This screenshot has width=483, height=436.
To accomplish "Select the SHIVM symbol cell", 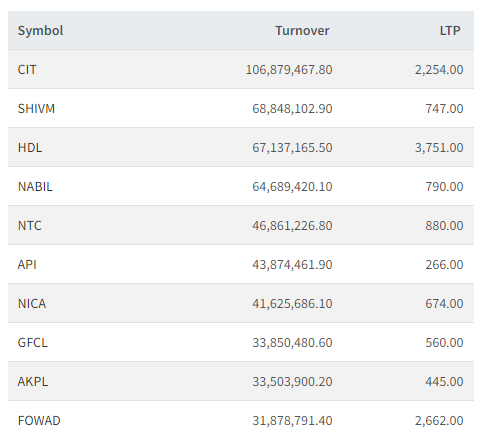I will (36, 109).
